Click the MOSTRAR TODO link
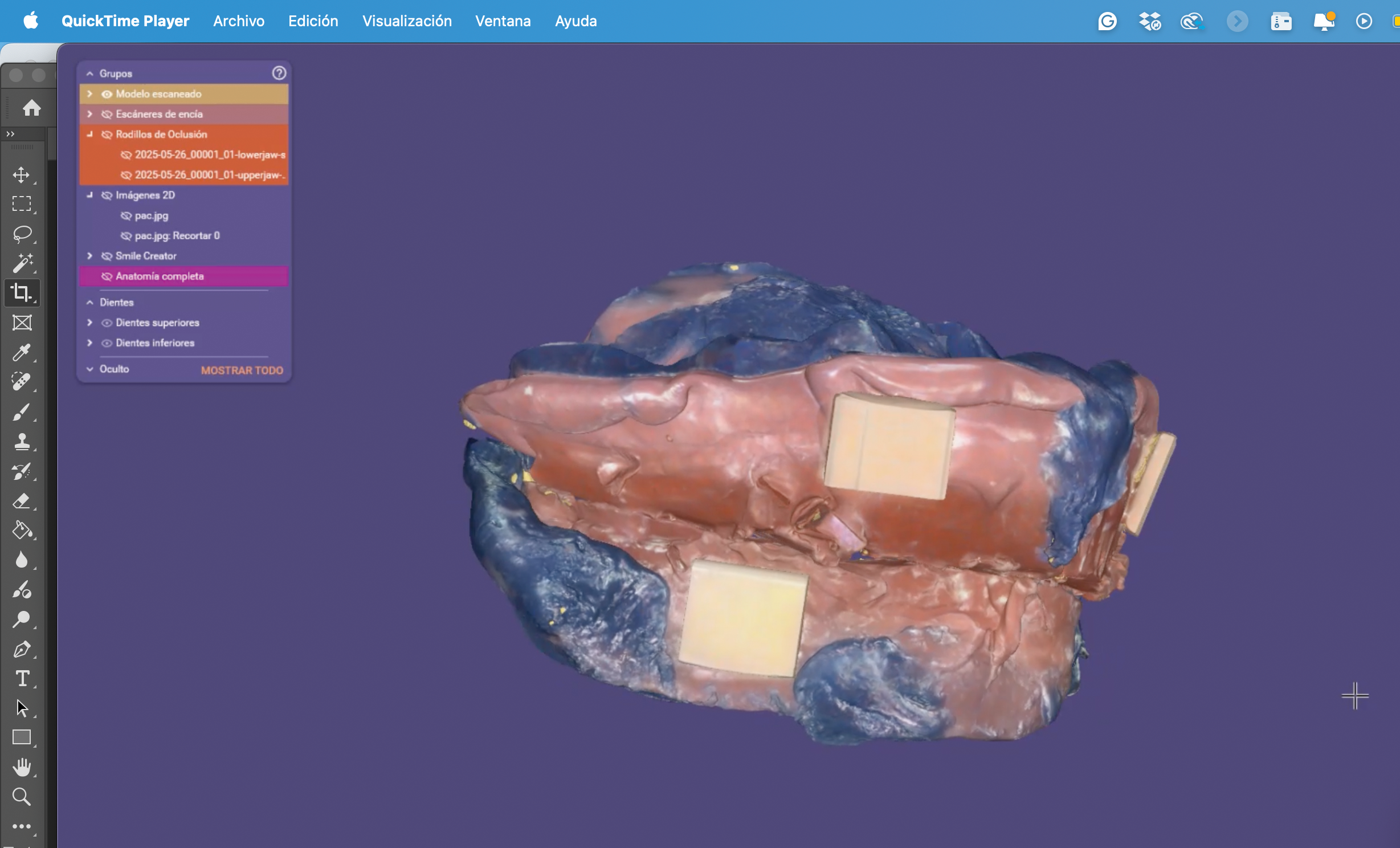Screen dimensions: 1400x848 [242, 370]
